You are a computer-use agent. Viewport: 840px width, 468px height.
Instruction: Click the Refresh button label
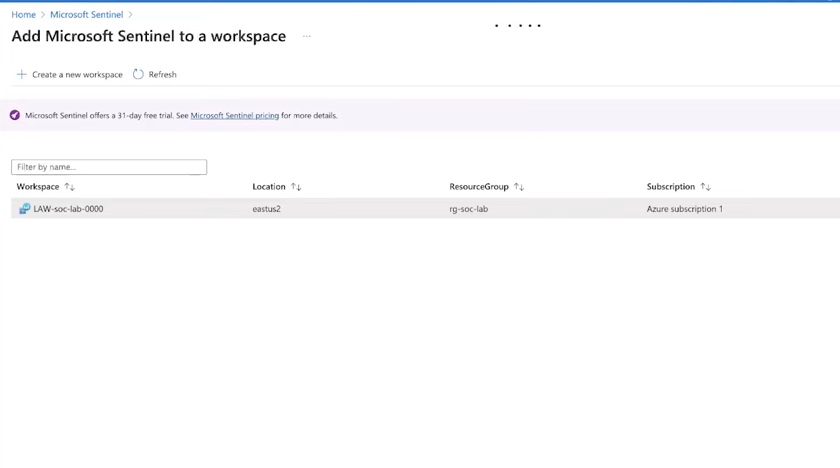click(x=162, y=74)
